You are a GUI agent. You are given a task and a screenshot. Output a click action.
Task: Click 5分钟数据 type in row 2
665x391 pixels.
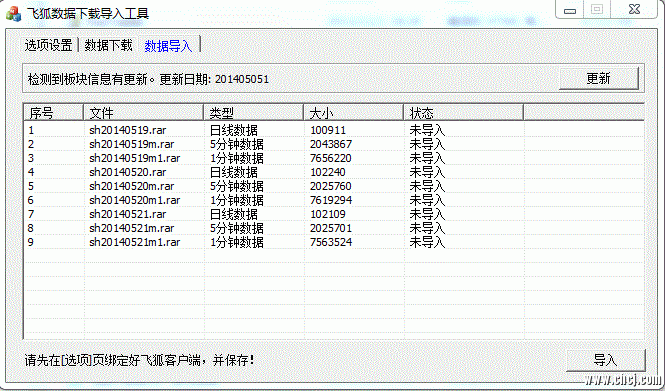tap(237, 144)
